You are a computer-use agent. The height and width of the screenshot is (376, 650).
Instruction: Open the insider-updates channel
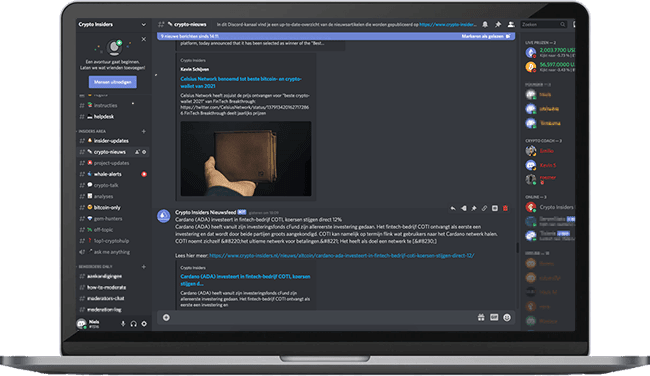click(x=112, y=141)
